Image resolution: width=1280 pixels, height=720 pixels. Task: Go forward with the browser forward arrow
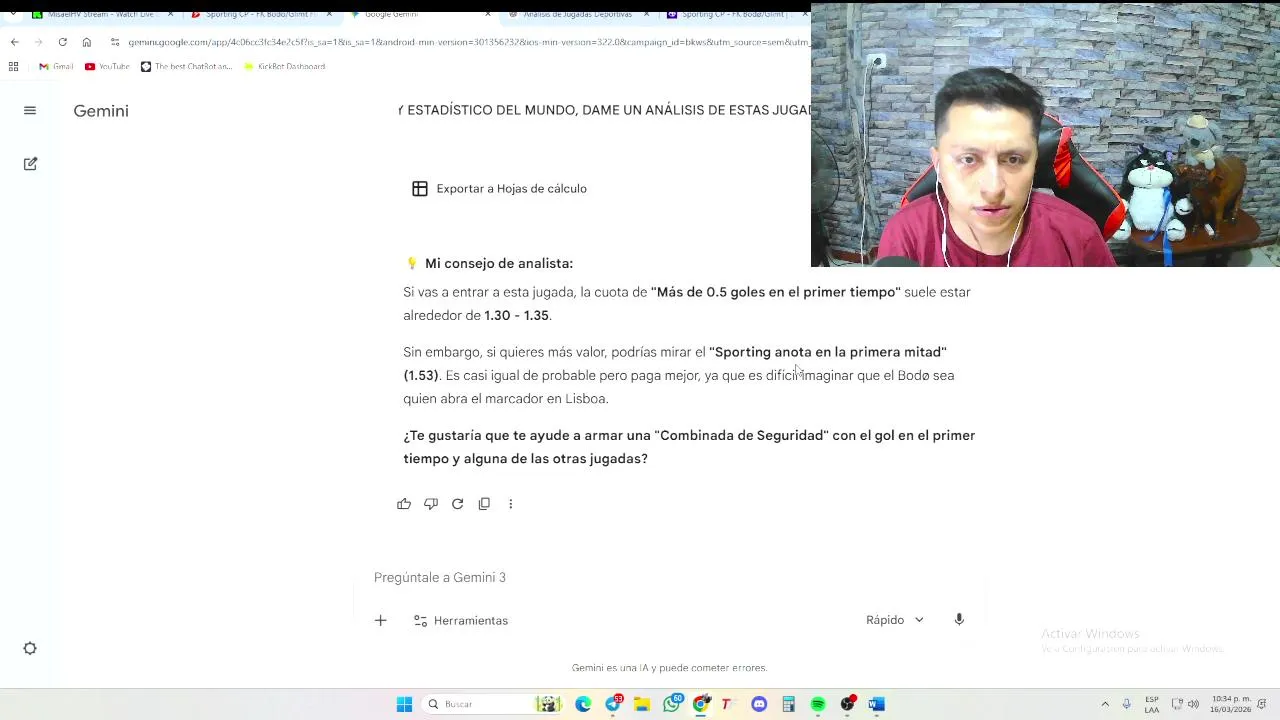[38, 42]
